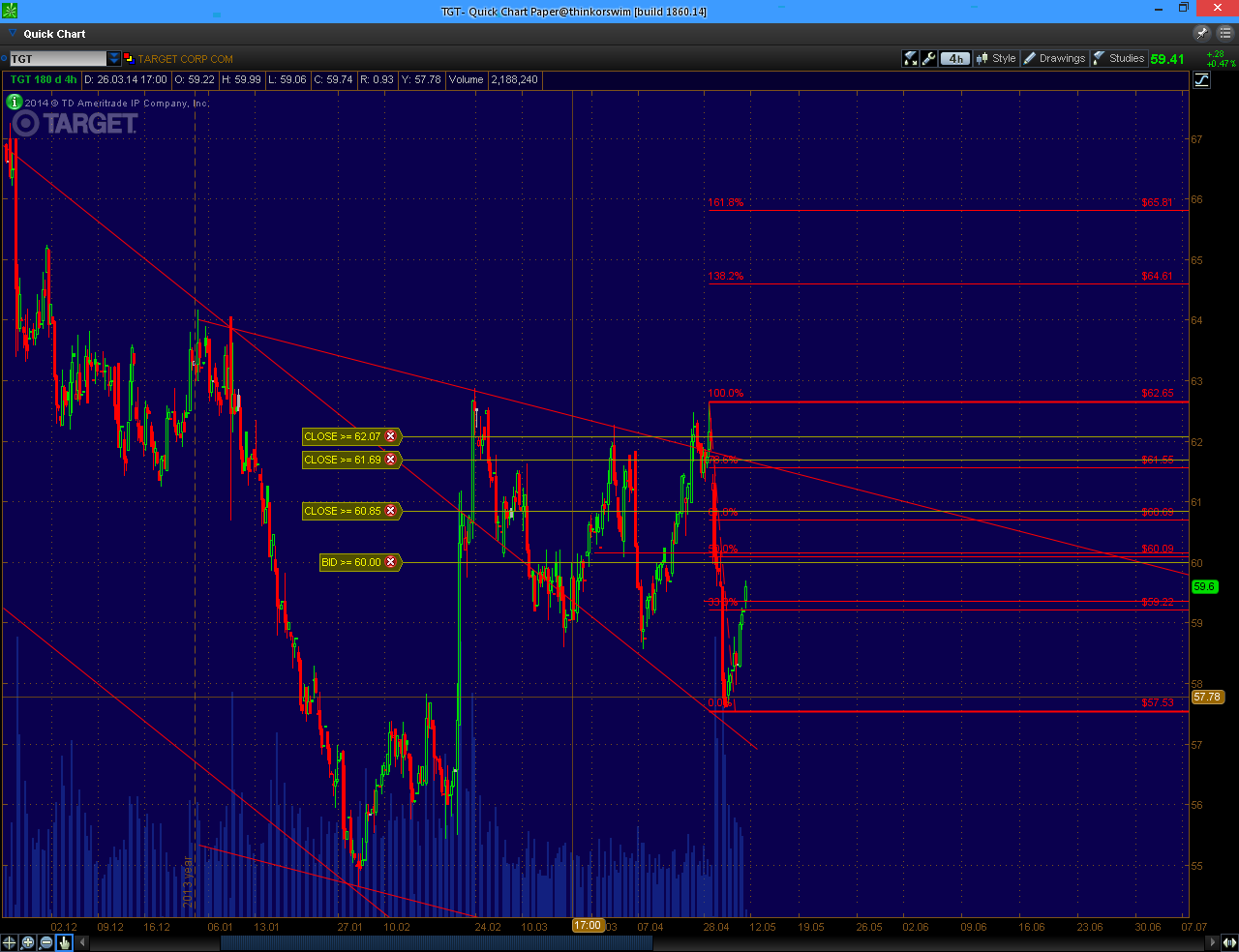
Task: Click the Volume 2,188,240 readout
Action: (493, 80)
